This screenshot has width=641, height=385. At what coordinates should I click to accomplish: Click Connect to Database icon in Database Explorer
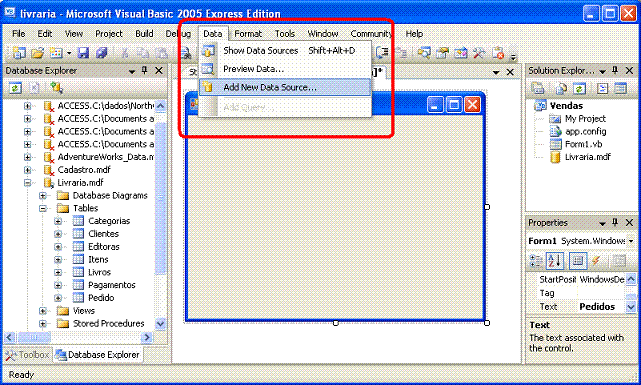point(56,88)
